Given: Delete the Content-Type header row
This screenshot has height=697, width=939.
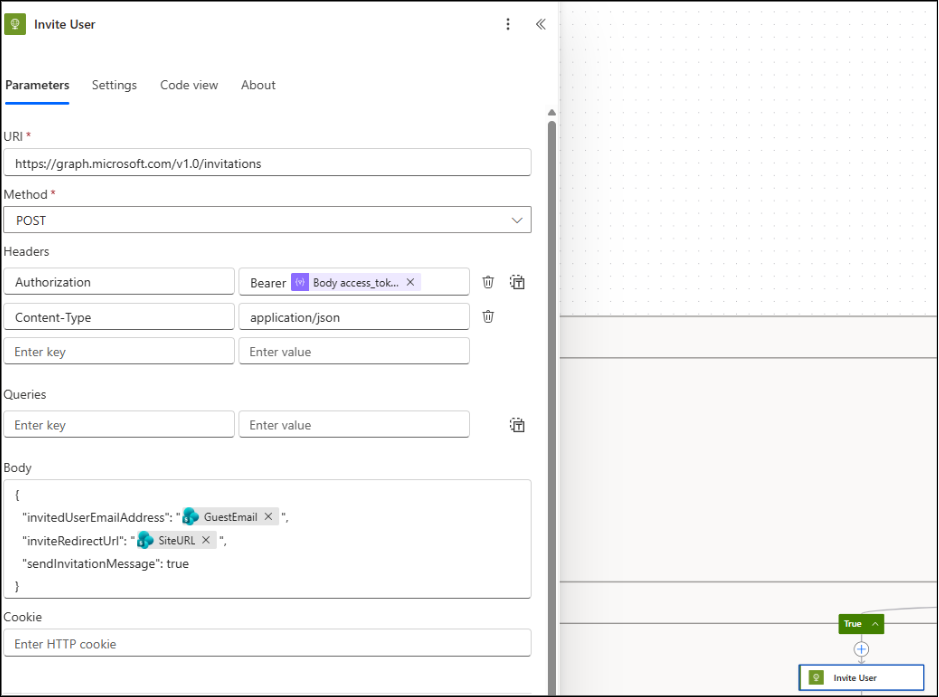Looking at the screenshot, I should click(x=488, y=316).
